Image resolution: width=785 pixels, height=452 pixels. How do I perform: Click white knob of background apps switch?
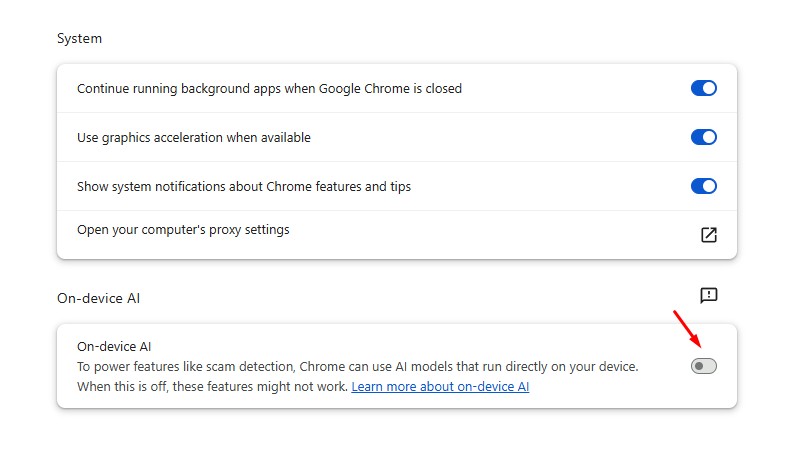click(x=709, y=88)
